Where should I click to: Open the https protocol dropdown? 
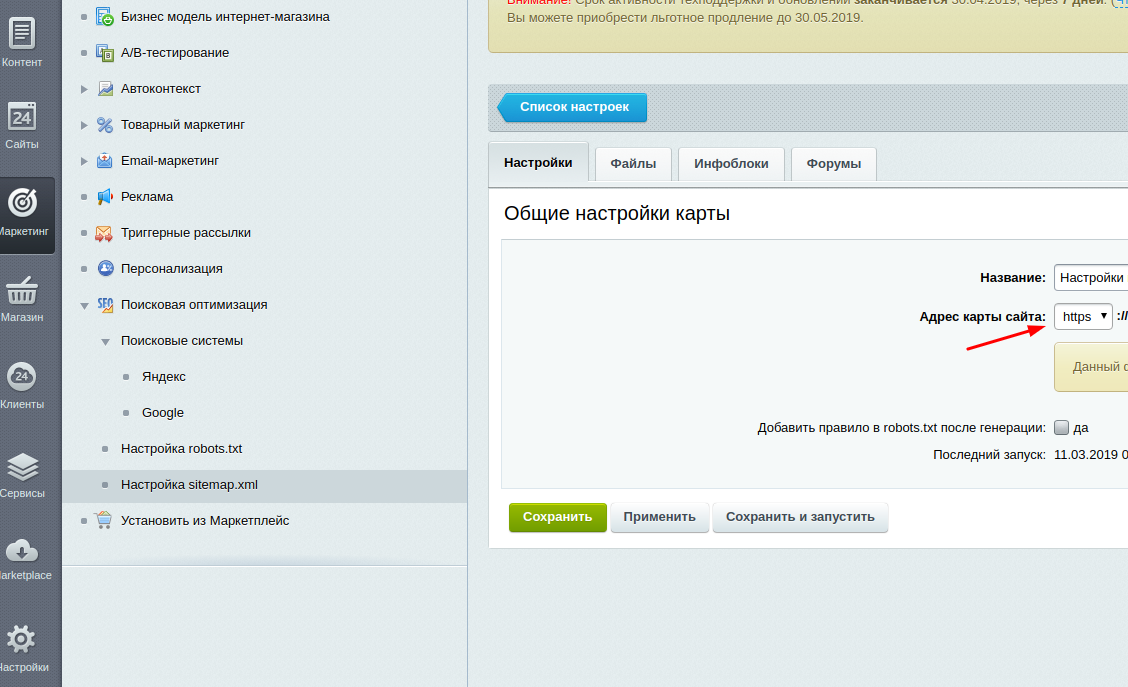(1083, 316)
